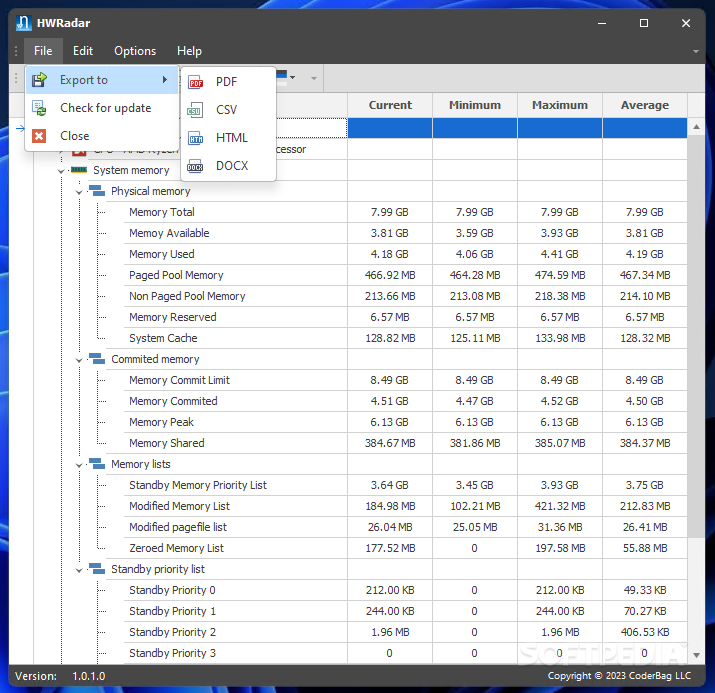The image size is (715, 693).
Task: Select the Memory Commit Limit row
Action: tap(405, 380)
